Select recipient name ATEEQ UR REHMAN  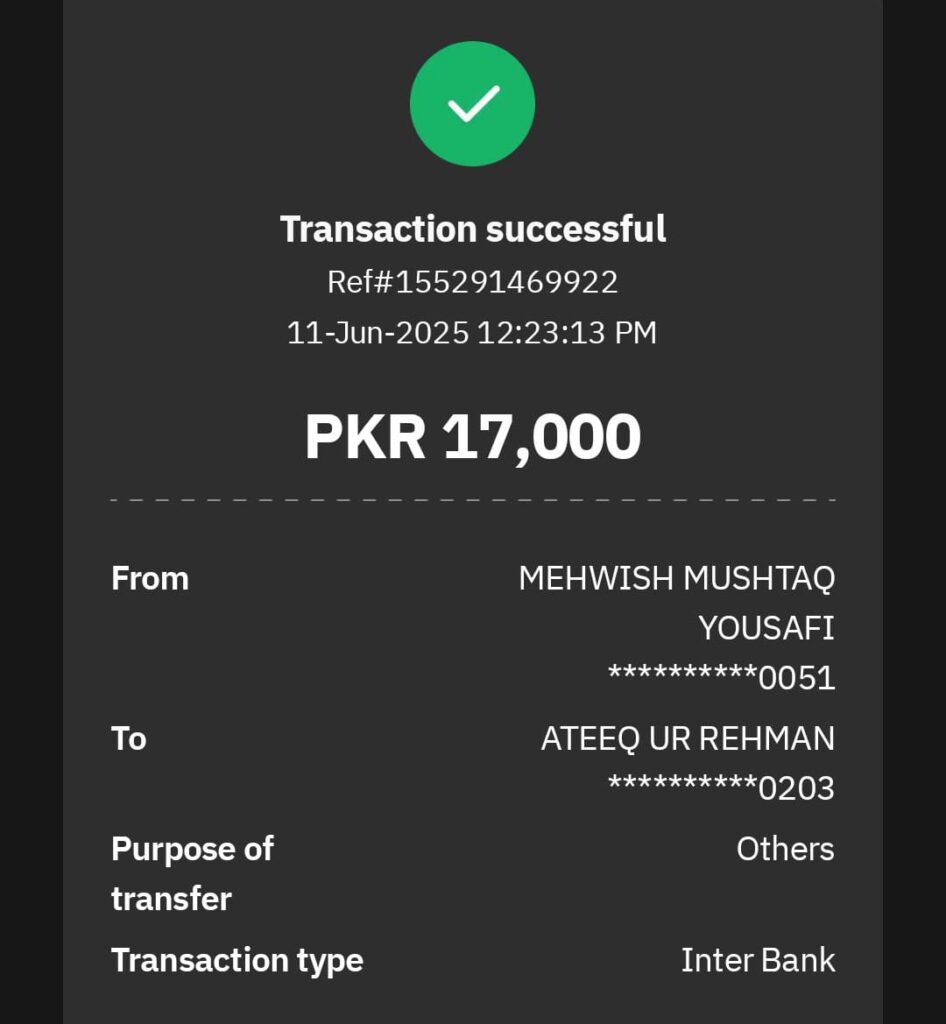688,739
